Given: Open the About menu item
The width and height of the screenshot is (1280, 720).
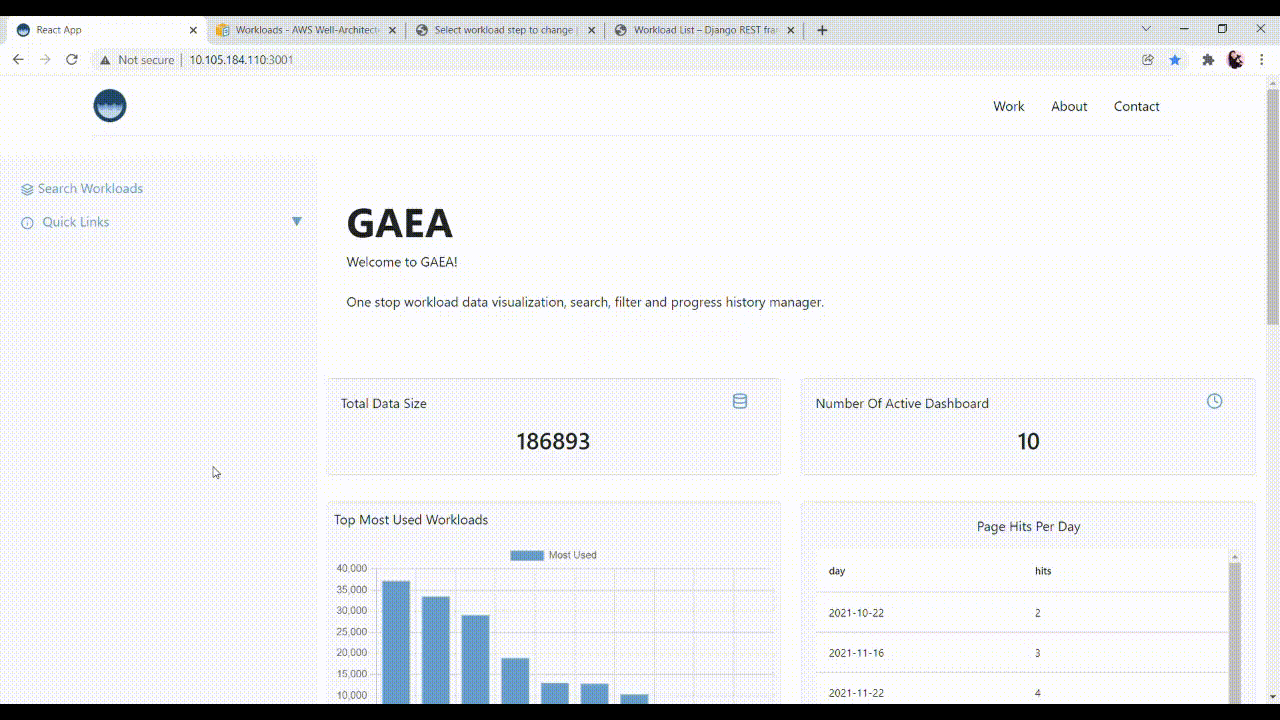Looking at the screenshot, I should tap(1069, 106).
